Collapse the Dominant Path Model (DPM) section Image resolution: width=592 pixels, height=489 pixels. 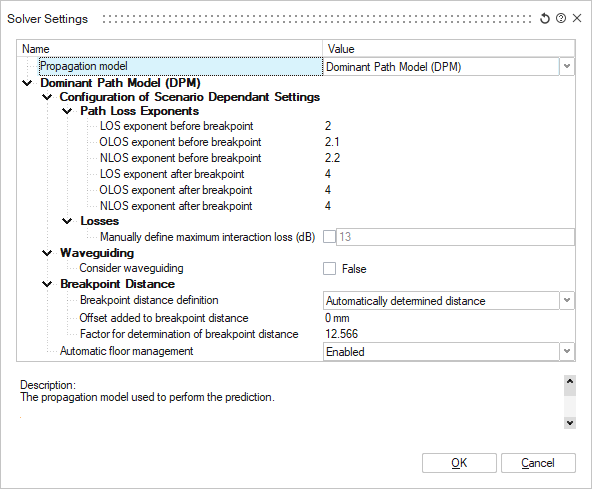pyautogui.click(x=28, y=83)
